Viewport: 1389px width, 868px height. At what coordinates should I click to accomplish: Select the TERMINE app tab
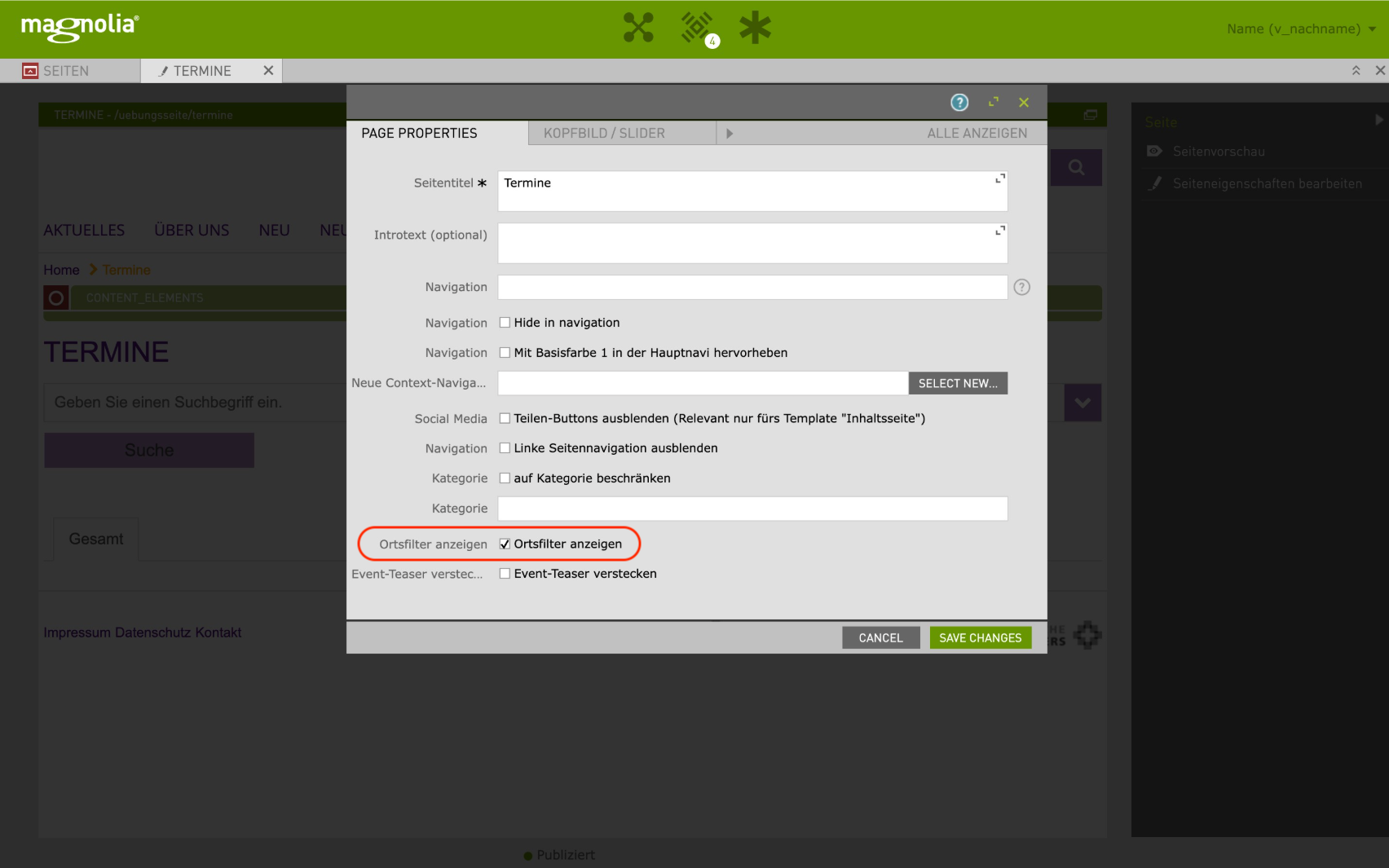pos(201,71)
